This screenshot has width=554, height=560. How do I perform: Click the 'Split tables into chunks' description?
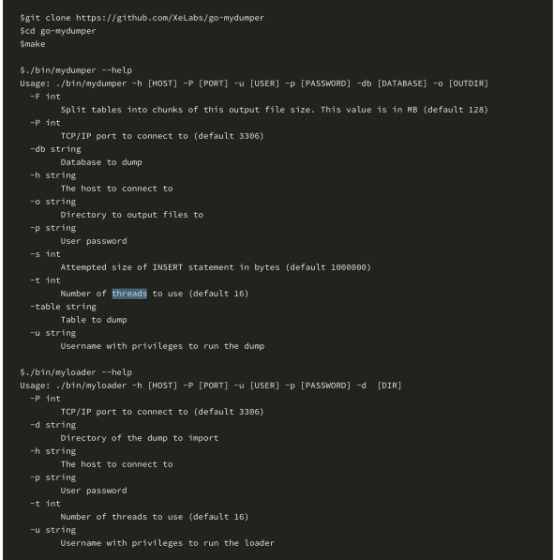pyautogui.click(x=274, y=110)
